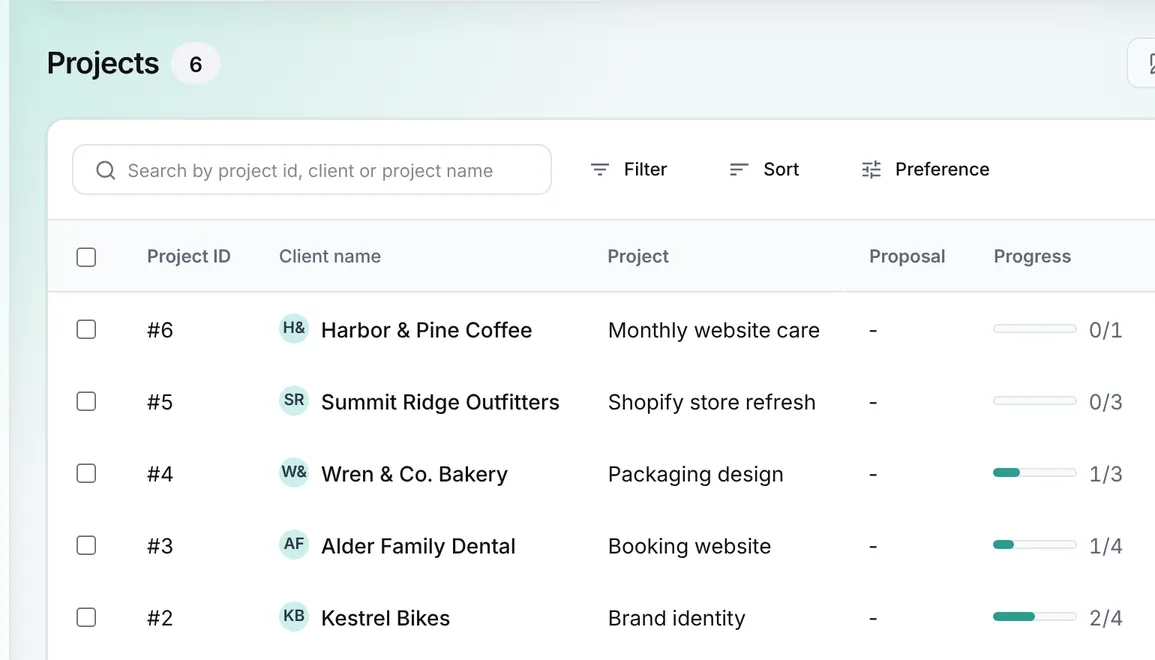1155x660 pixels.
Task: Check the box for project #6
Action: 86,329
